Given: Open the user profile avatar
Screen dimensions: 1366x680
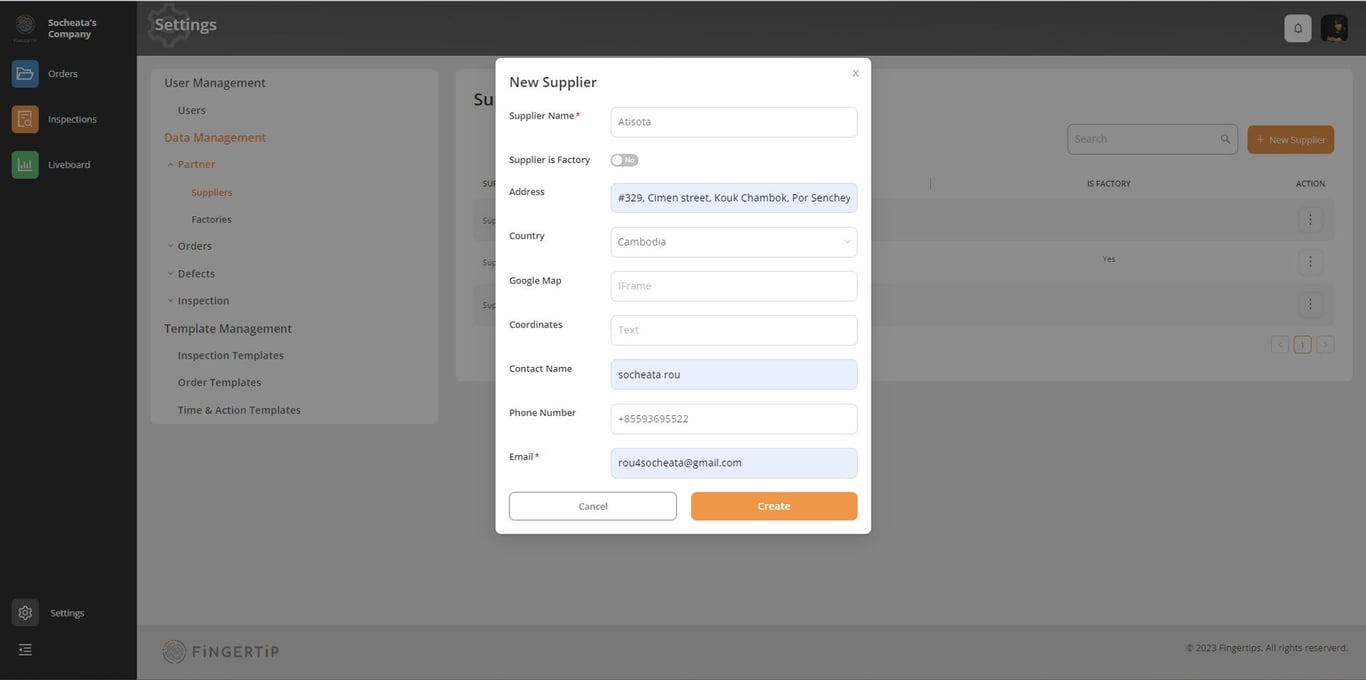Looking at the screenshot, I should click(x=1334, y=28).
